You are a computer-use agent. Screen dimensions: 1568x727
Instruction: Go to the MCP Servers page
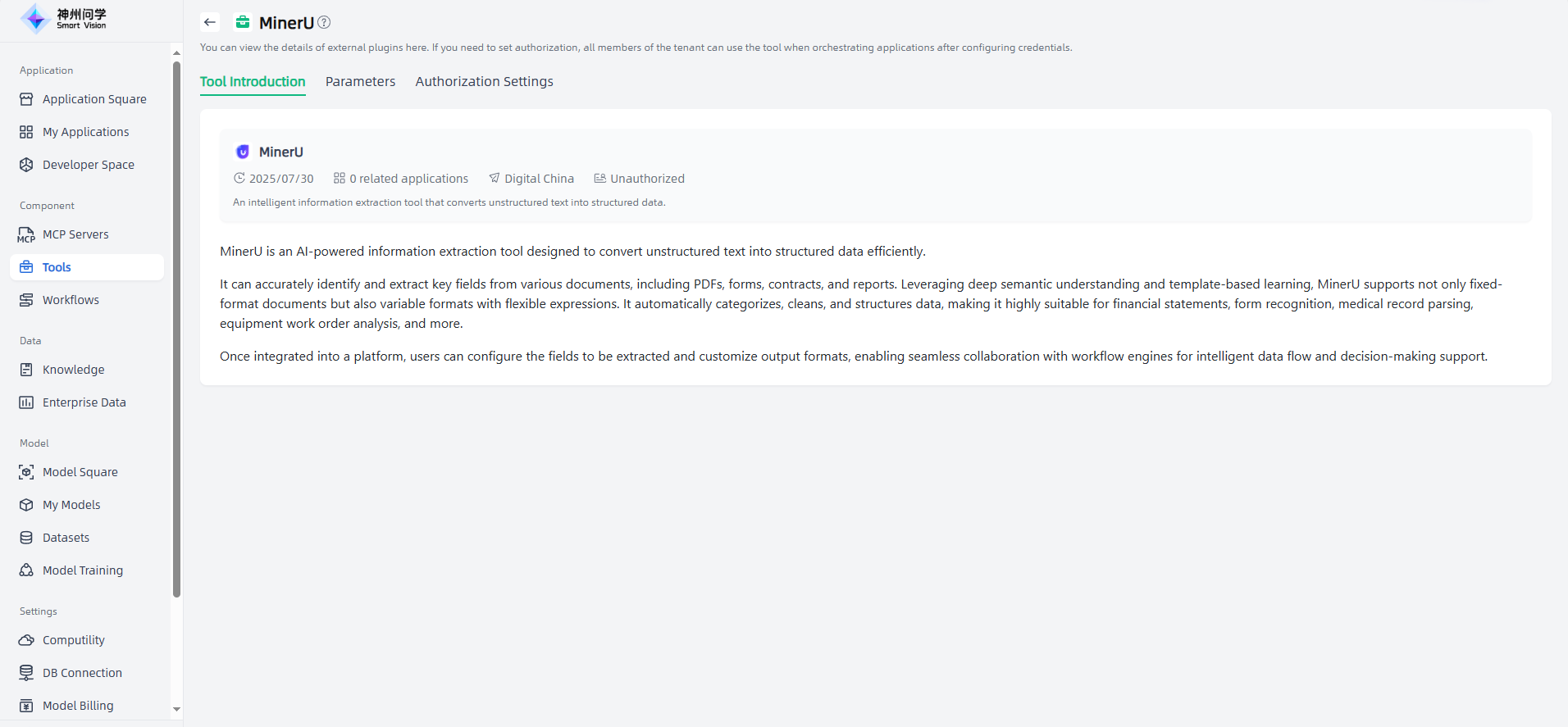tap(75, 234)
